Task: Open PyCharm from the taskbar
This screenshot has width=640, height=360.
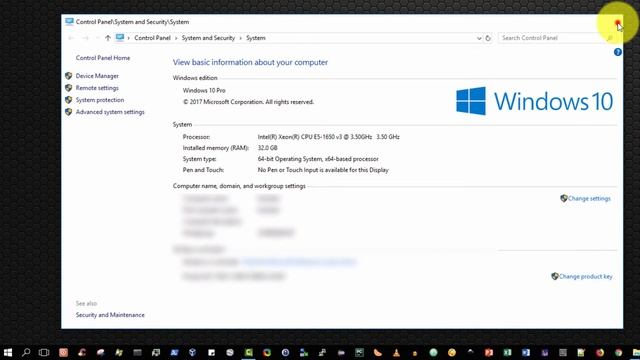Action: [x=359, y=352]
